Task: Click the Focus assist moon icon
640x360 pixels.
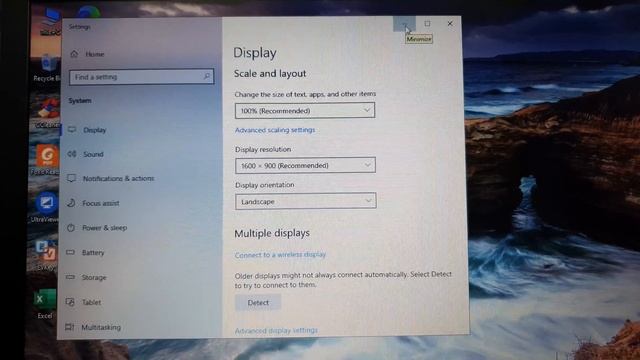Action: pos(71,203)
